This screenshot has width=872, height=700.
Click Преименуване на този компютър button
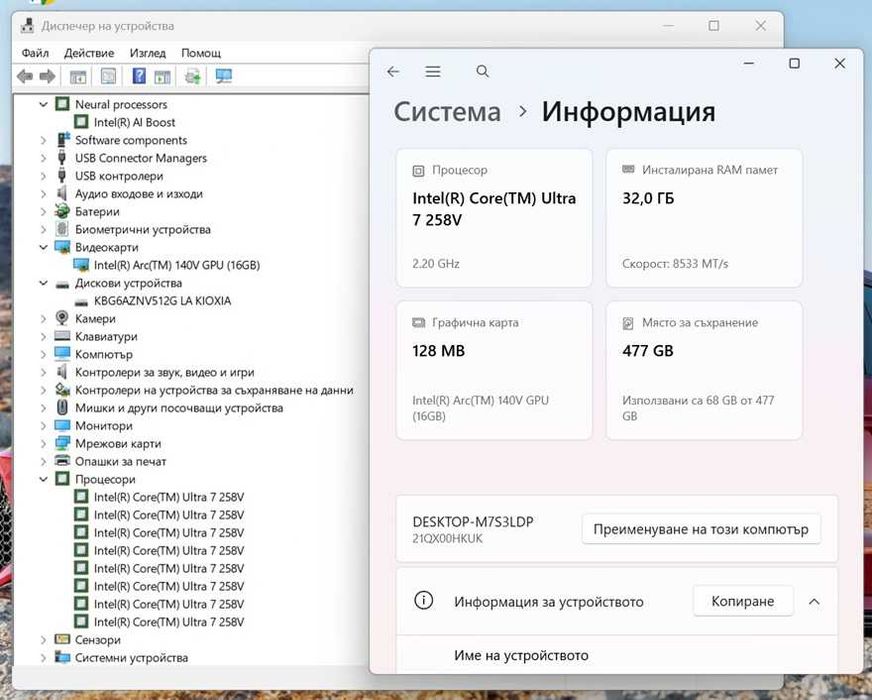pyautogui.click(x=701, y=529)
